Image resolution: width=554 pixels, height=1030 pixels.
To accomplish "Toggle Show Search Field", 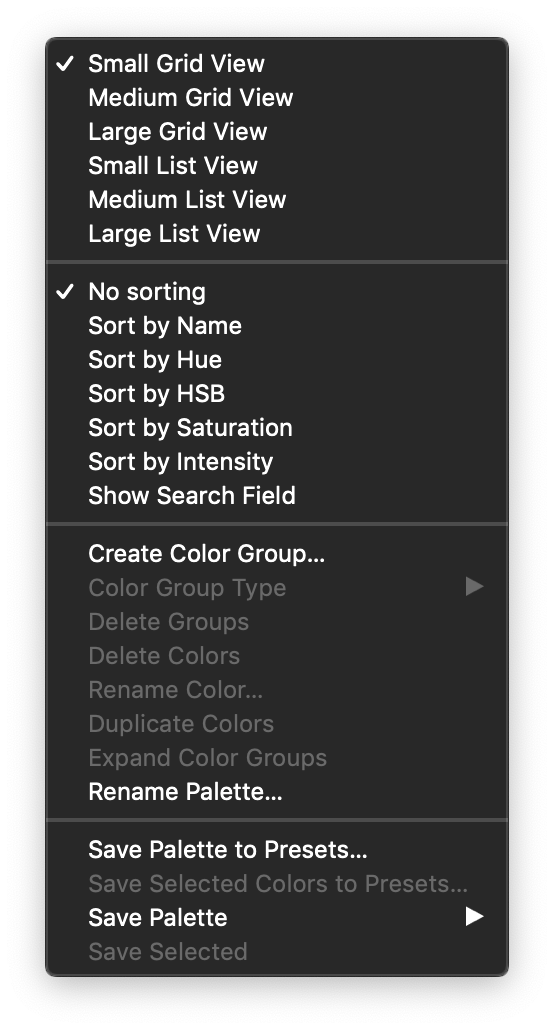I will tap(277, 496).
